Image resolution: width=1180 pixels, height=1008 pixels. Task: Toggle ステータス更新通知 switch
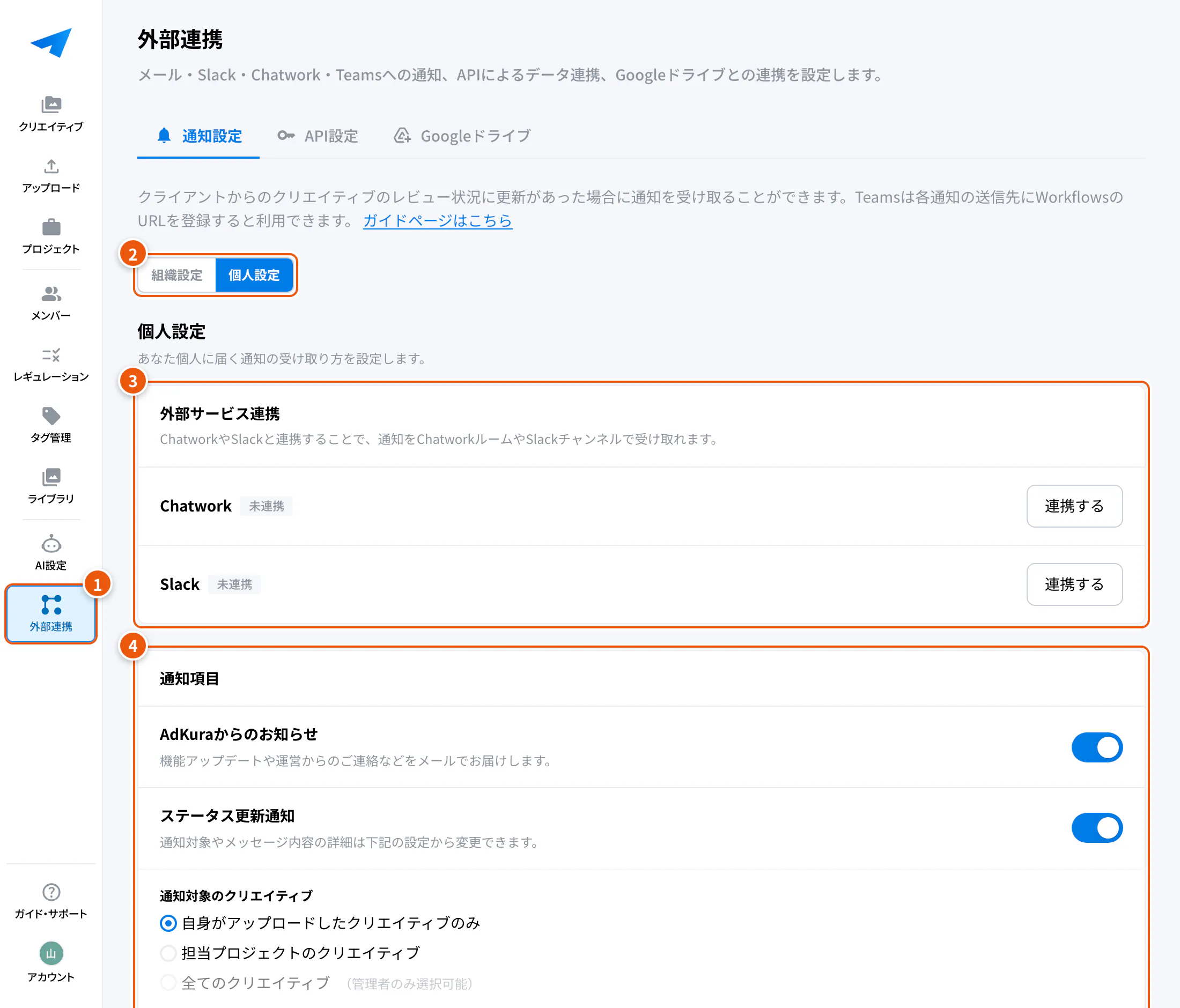click(x=1097, y=827)
